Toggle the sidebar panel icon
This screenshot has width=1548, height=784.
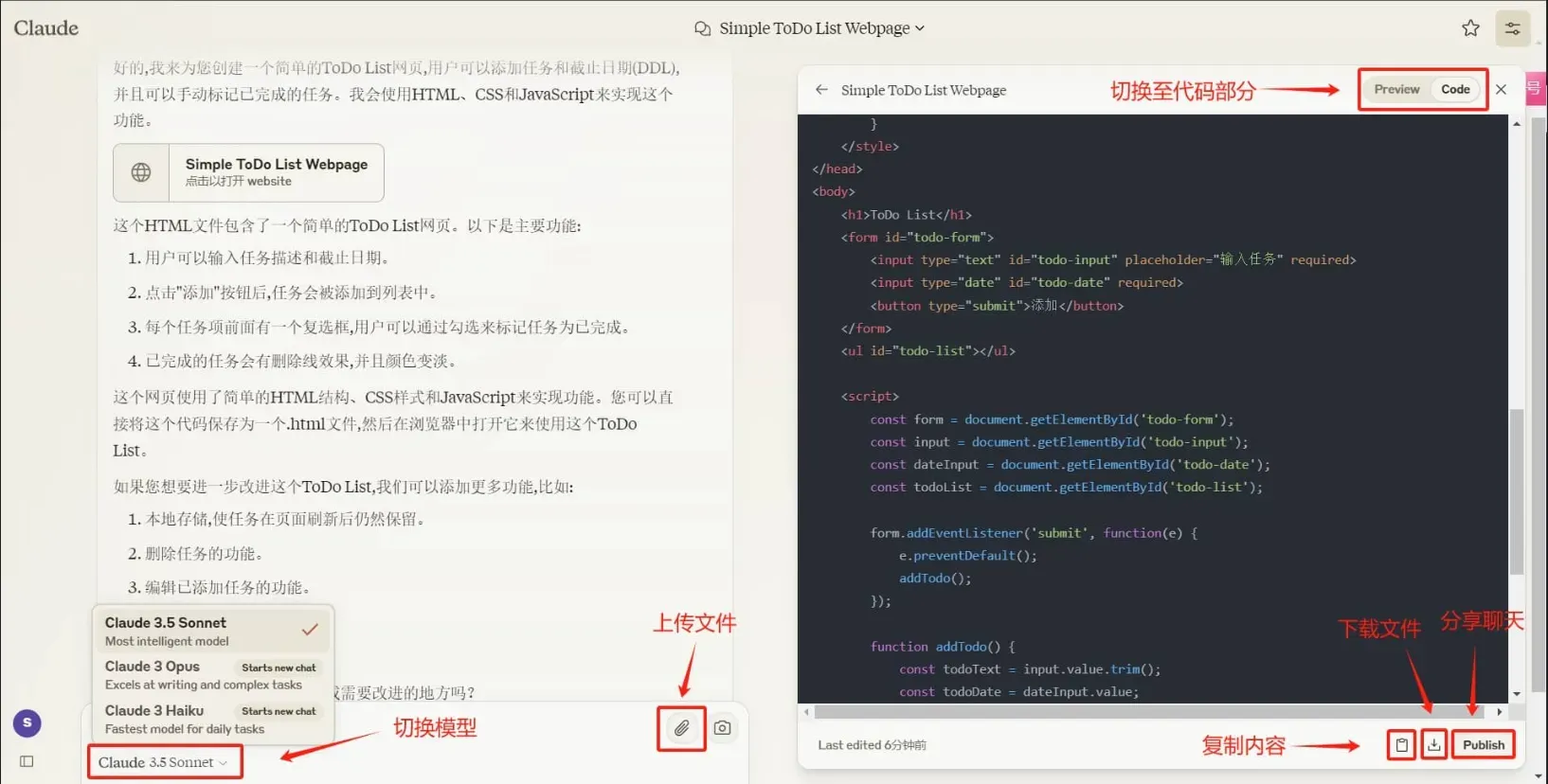pyautogui.click(x=27, y=761)
